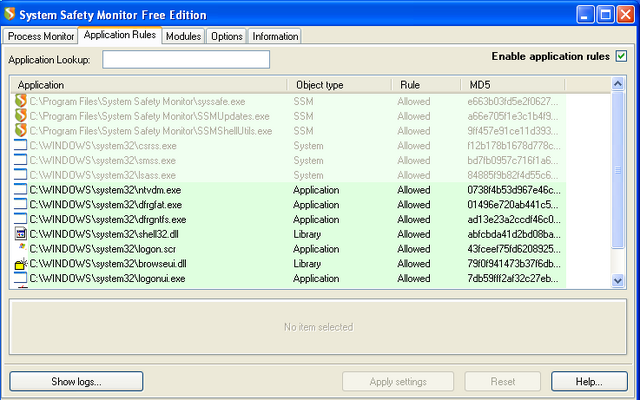Select the Application Rules tab
This screenshot has height=400, width=640.
[x=120, y=35]
